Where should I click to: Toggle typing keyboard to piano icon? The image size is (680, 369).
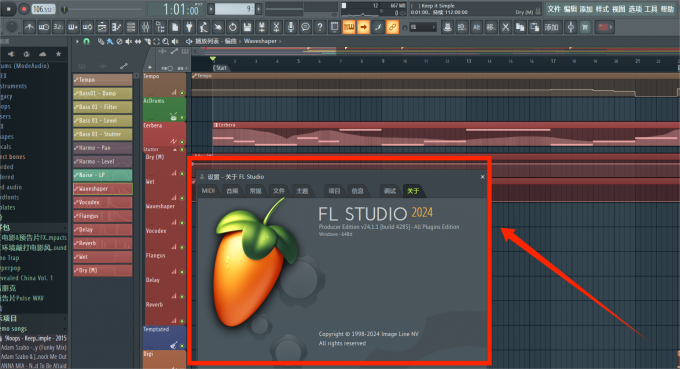(x=349, y=27)
